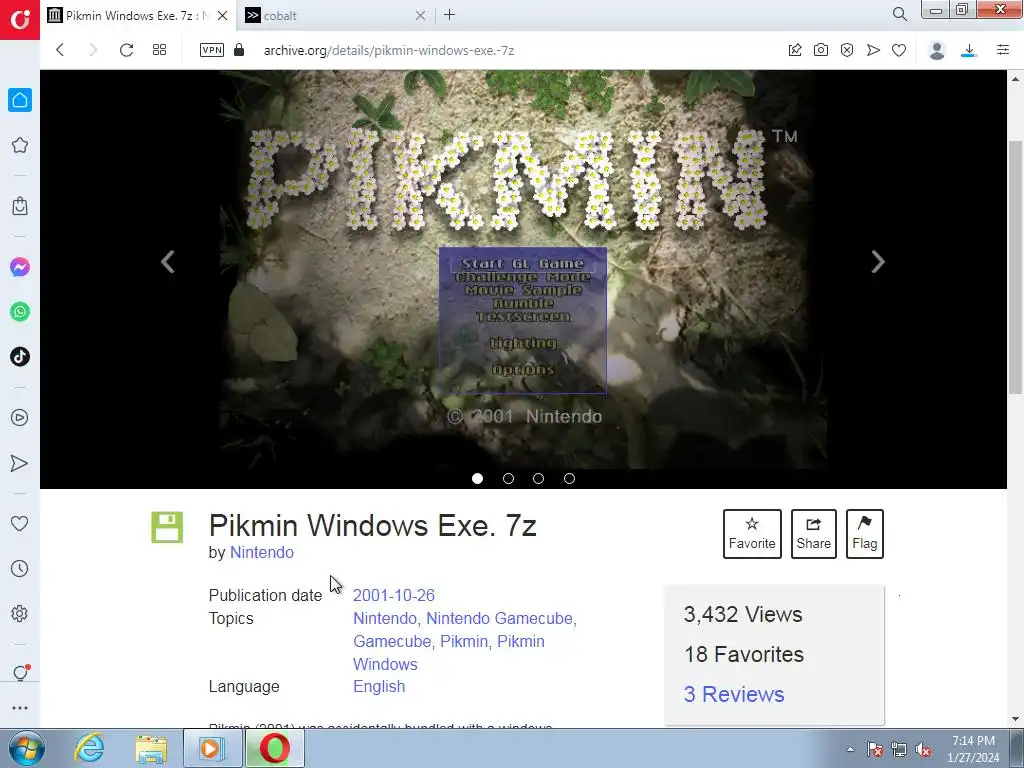
Task: Open the user profile icon
Action: coord(937,50)
